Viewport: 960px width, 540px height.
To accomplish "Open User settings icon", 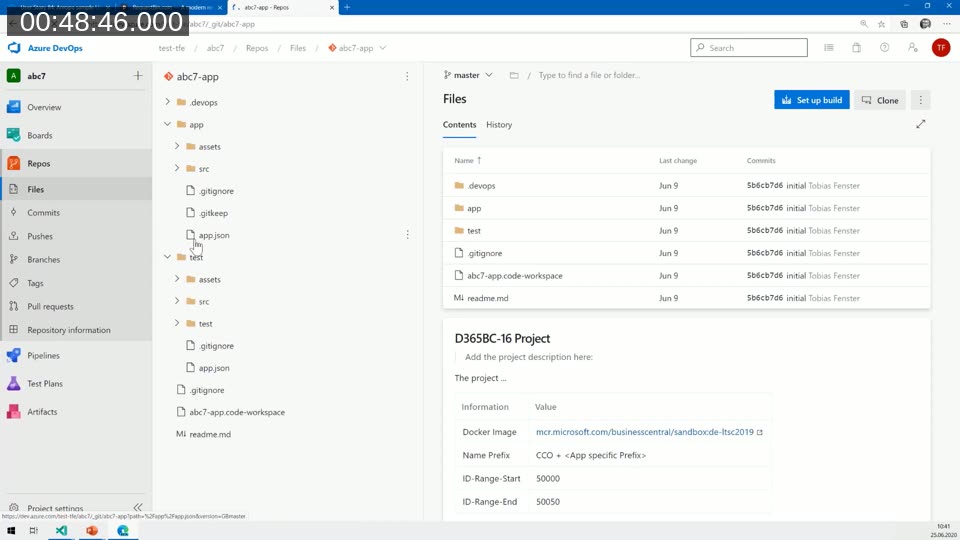I will 913,47.
